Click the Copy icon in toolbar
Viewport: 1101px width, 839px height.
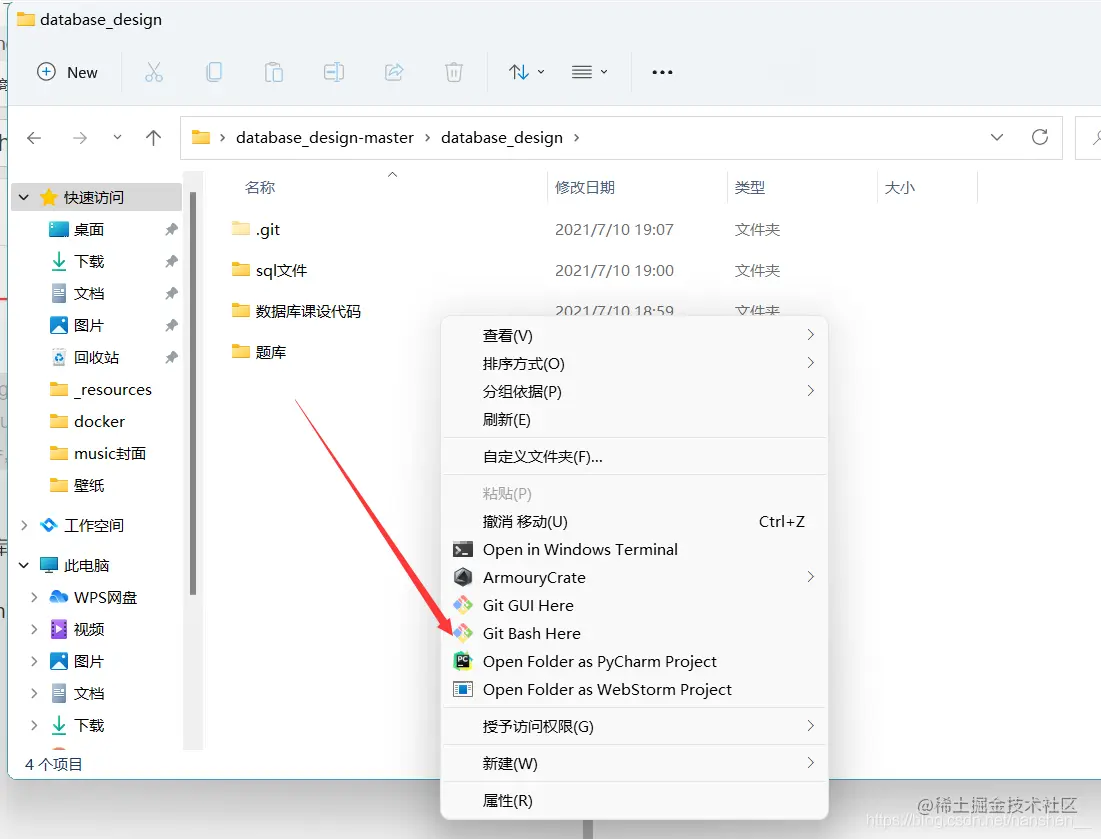pos(214,72)
